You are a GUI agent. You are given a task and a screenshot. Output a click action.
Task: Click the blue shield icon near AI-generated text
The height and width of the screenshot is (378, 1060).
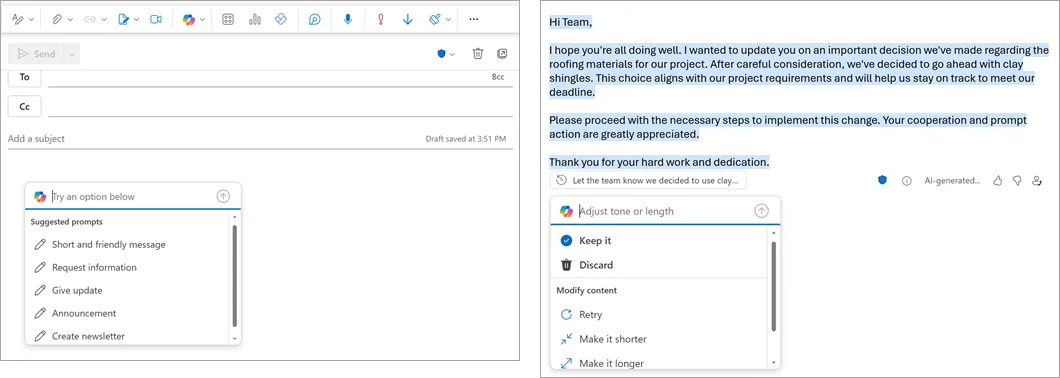point(882,181)
